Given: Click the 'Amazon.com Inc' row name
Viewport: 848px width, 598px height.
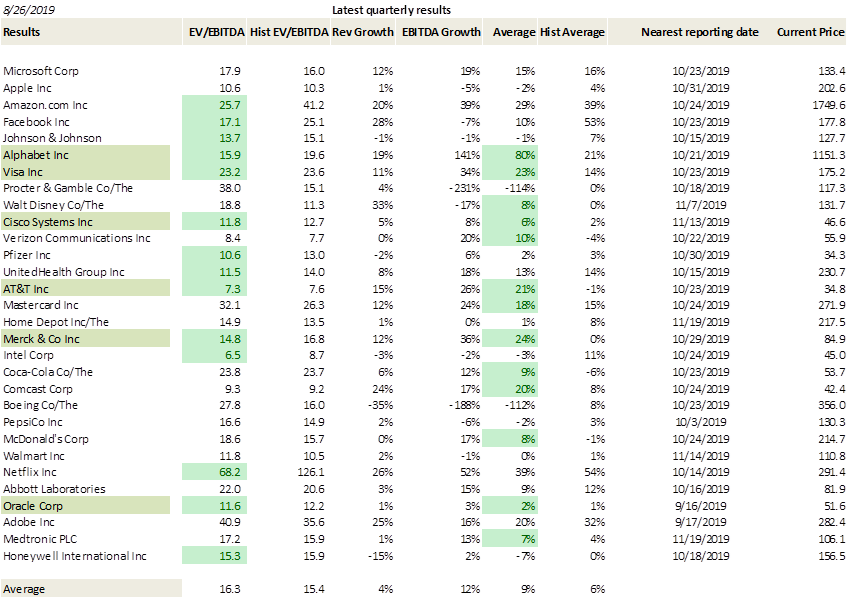Looking at the screenshot, I should (45, 105).
